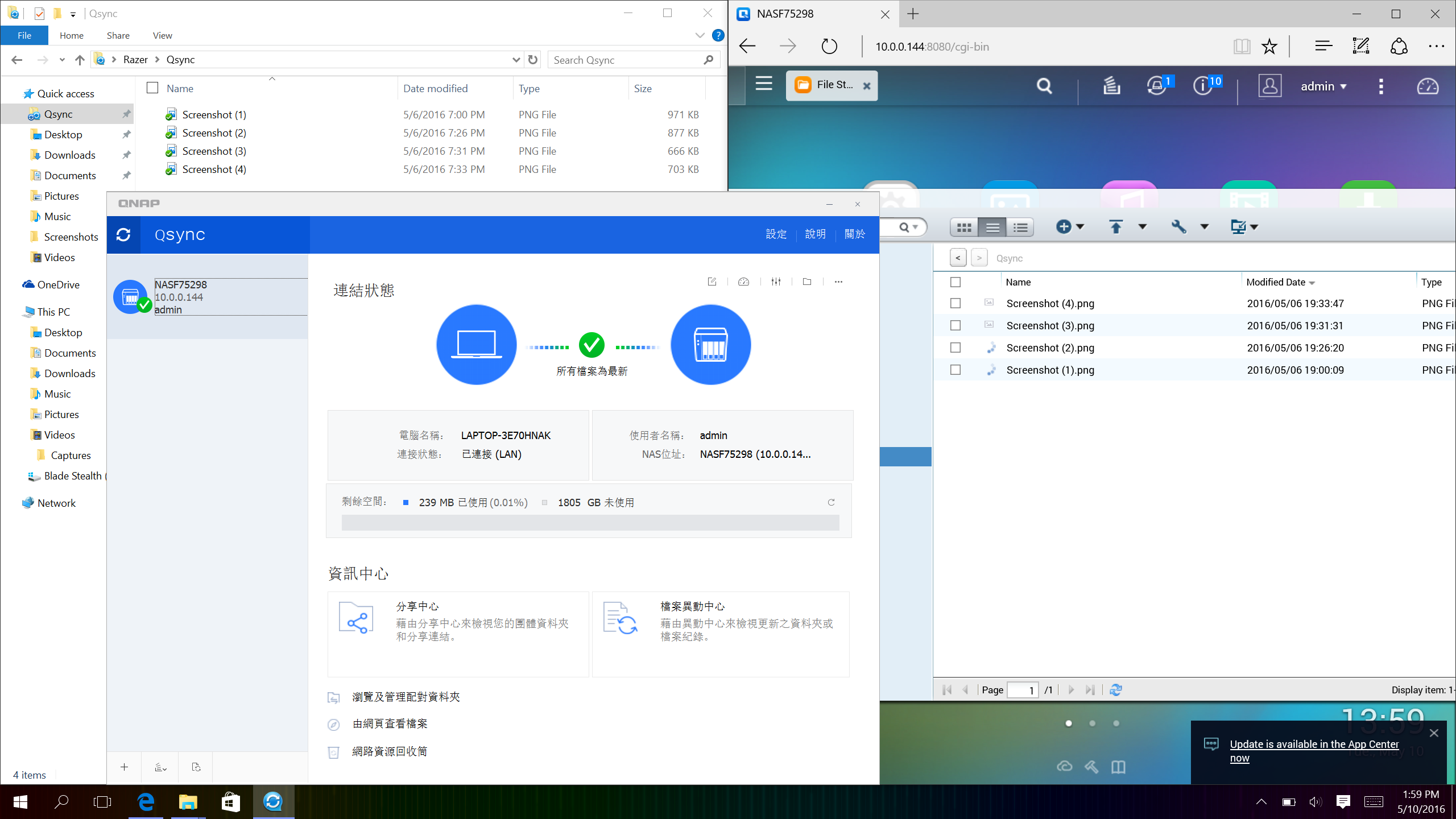
Task: Tick the select-all checkbox in Explorer Name header
Action: pos(152,88)
